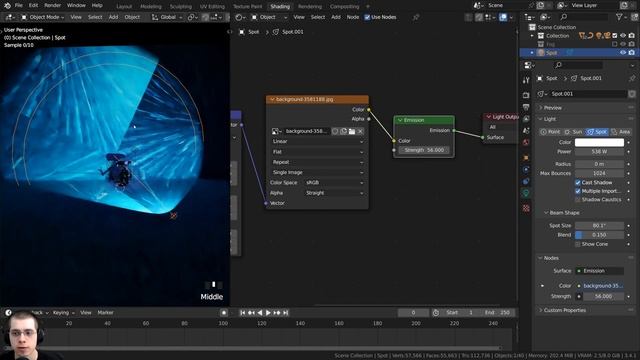The width and height of the screenshot is (640, 360).
Task: Open the Straight Alpha dropdown
Action: tap(334, 193)
